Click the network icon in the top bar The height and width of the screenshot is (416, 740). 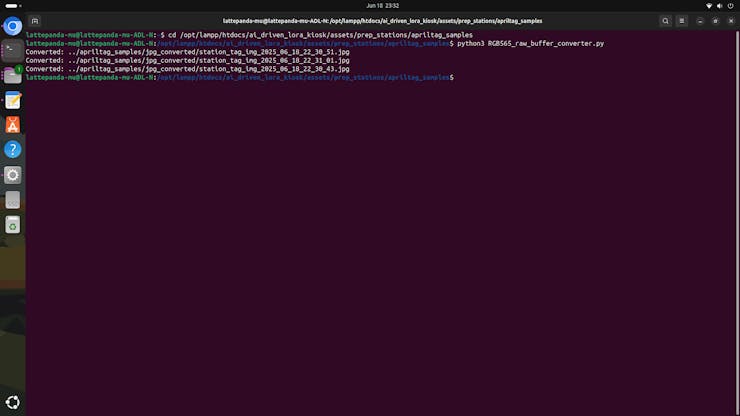pyautogui.click(x=709, y=6)
